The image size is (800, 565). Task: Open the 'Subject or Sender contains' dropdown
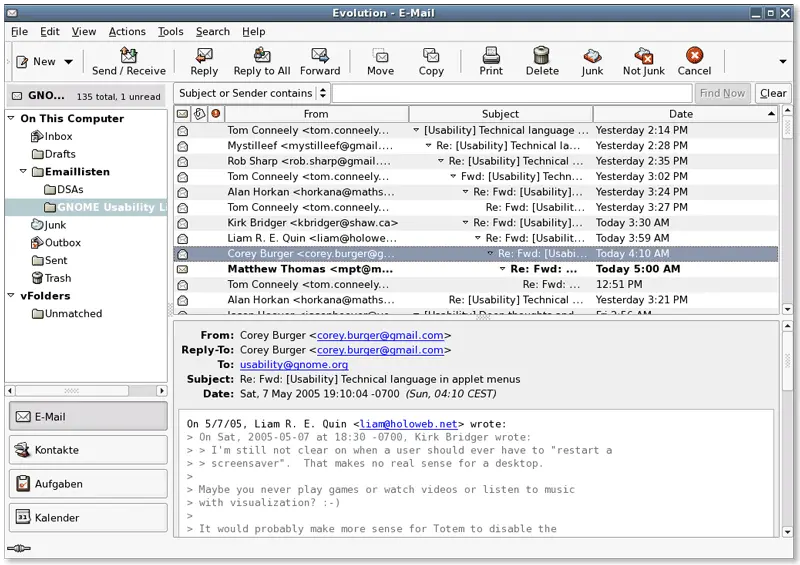pyautogui.click(x=252, y=93)
